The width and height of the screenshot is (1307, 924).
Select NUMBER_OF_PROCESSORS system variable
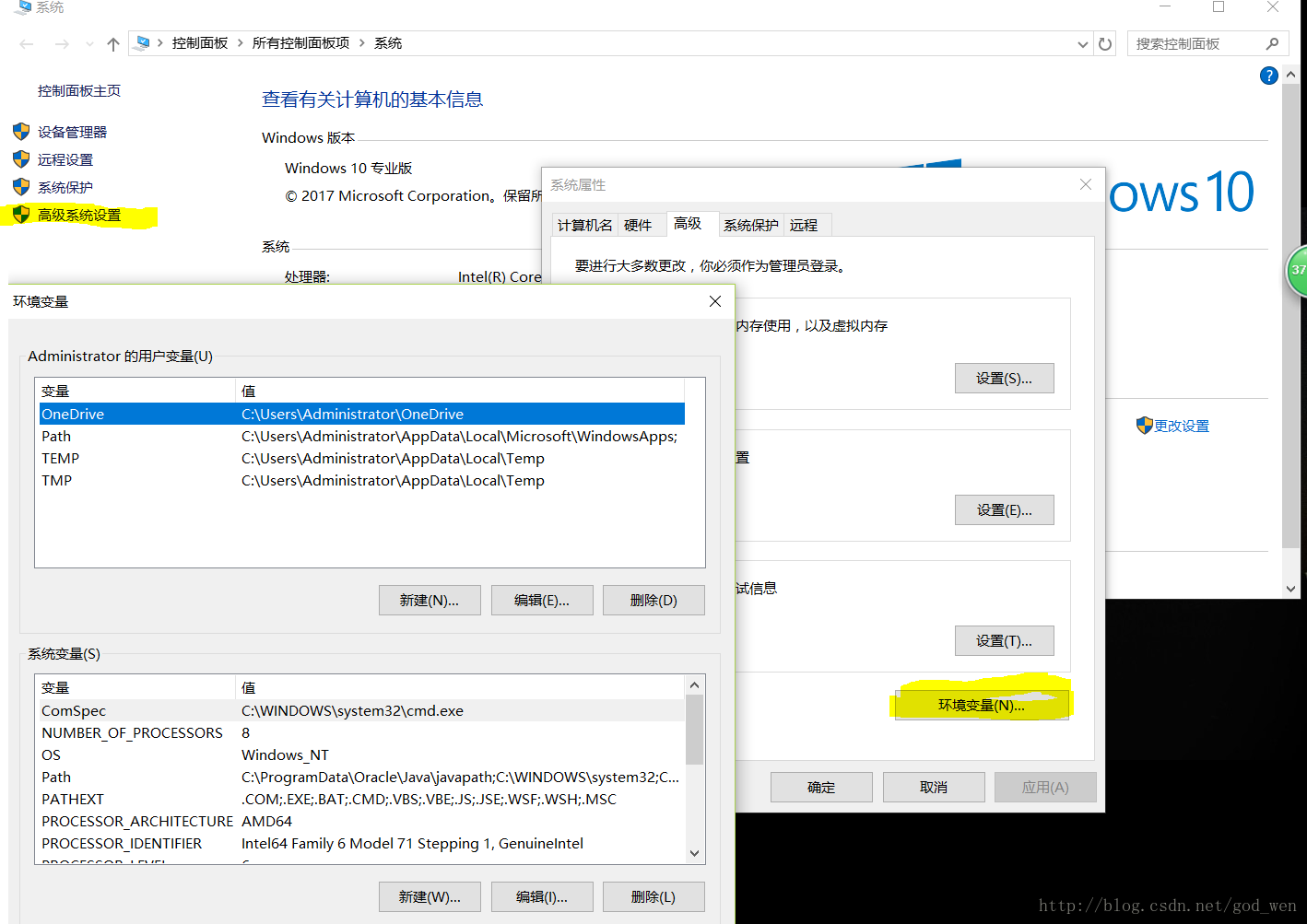[x=361, y=732]
